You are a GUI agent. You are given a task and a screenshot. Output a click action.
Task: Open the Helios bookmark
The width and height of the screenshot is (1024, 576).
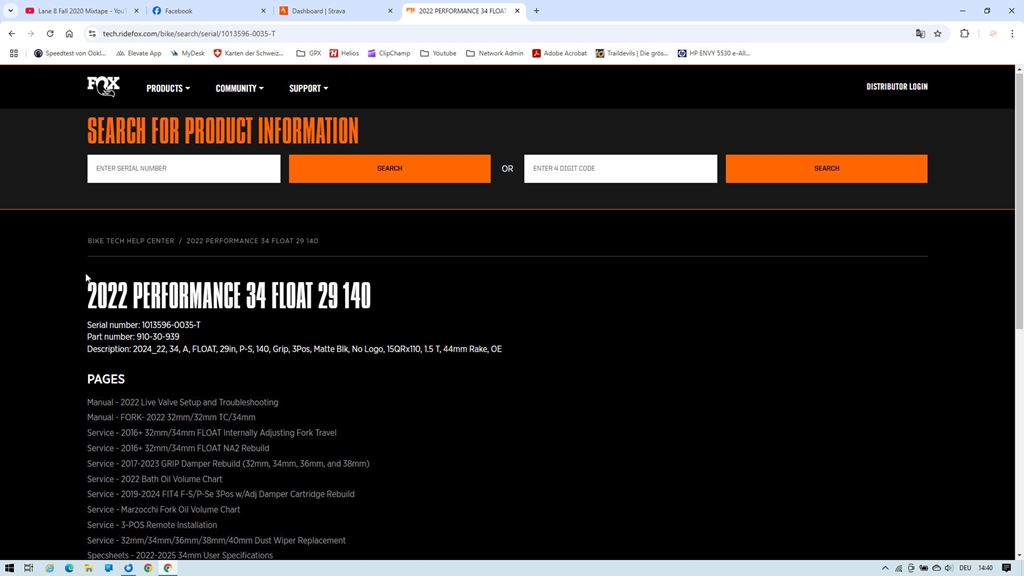click(344, 53)
